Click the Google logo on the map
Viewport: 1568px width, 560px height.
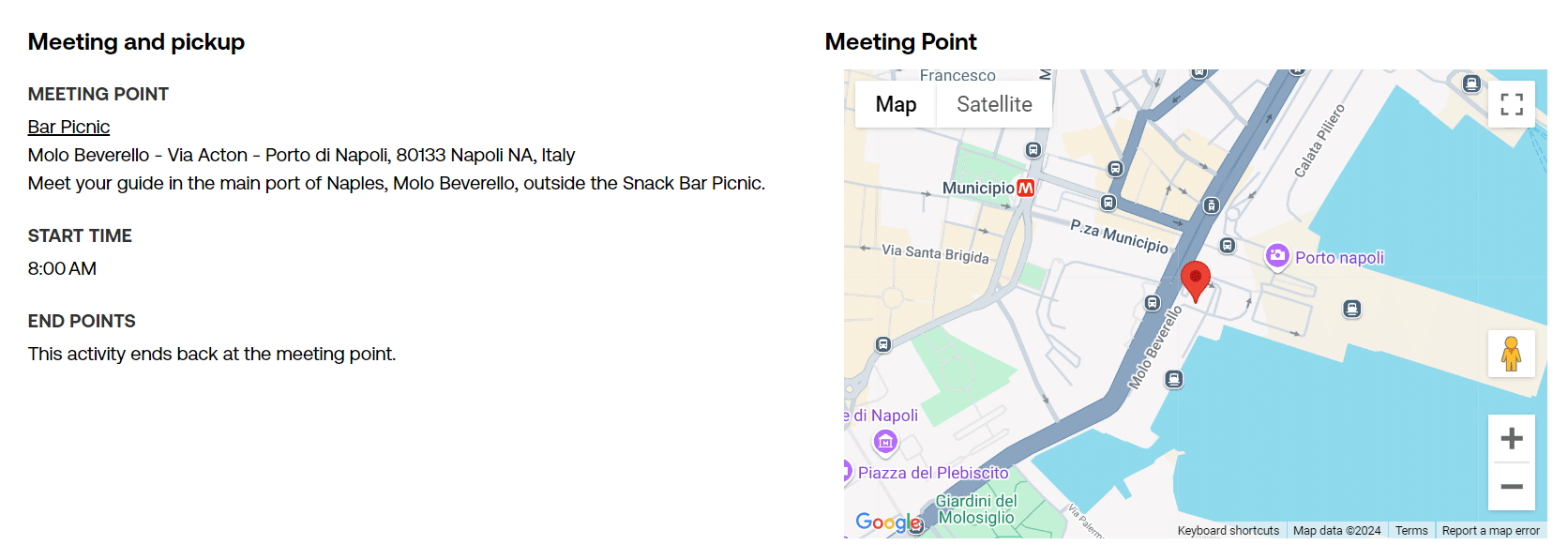pyautogui.click(x=888, y=522)
